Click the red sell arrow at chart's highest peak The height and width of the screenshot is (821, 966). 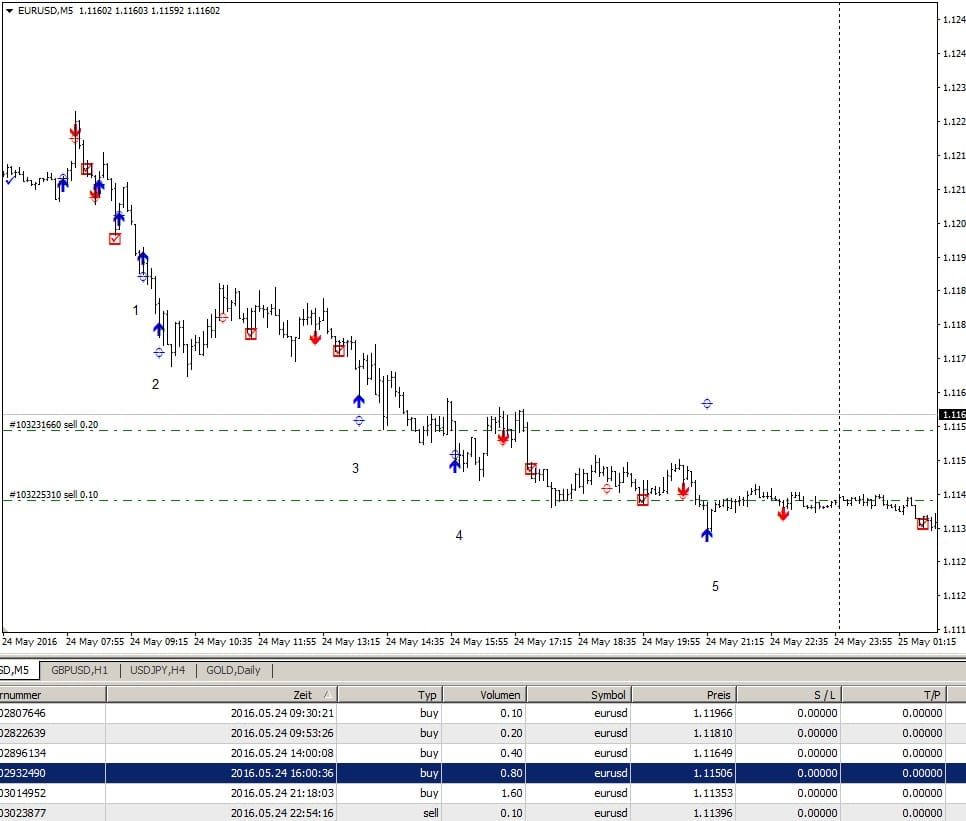(x=75, y=131)
